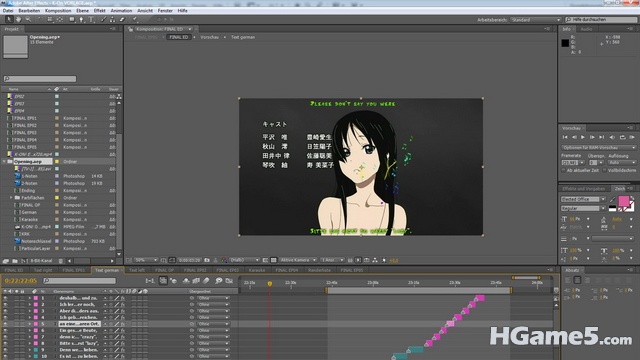Image resolution: width=640 pixels, height=360 pixels.
Task: Jump to last frame in Vorschau panel
Action: pos(602,138)
